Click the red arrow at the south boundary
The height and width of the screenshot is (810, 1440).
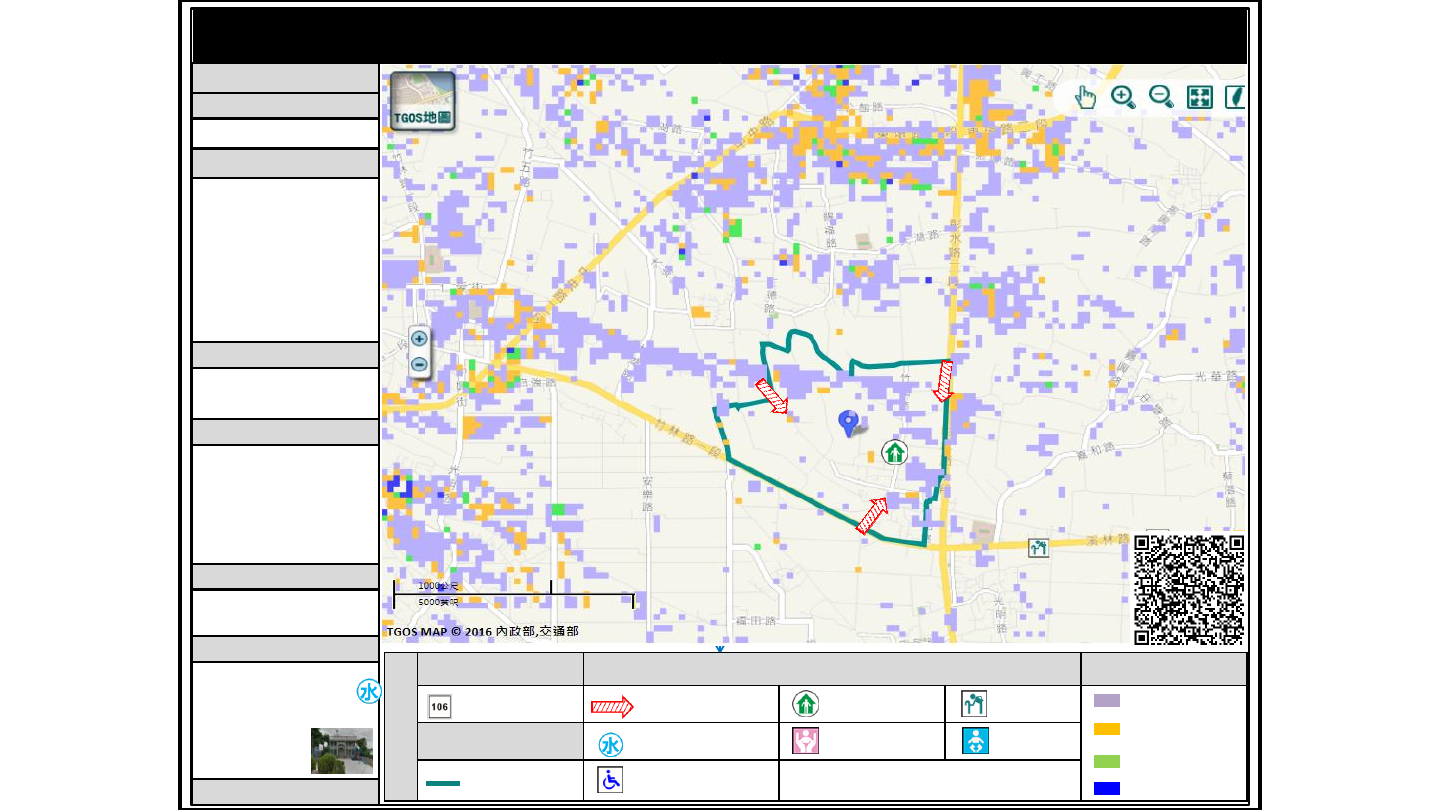pos(873,516)
